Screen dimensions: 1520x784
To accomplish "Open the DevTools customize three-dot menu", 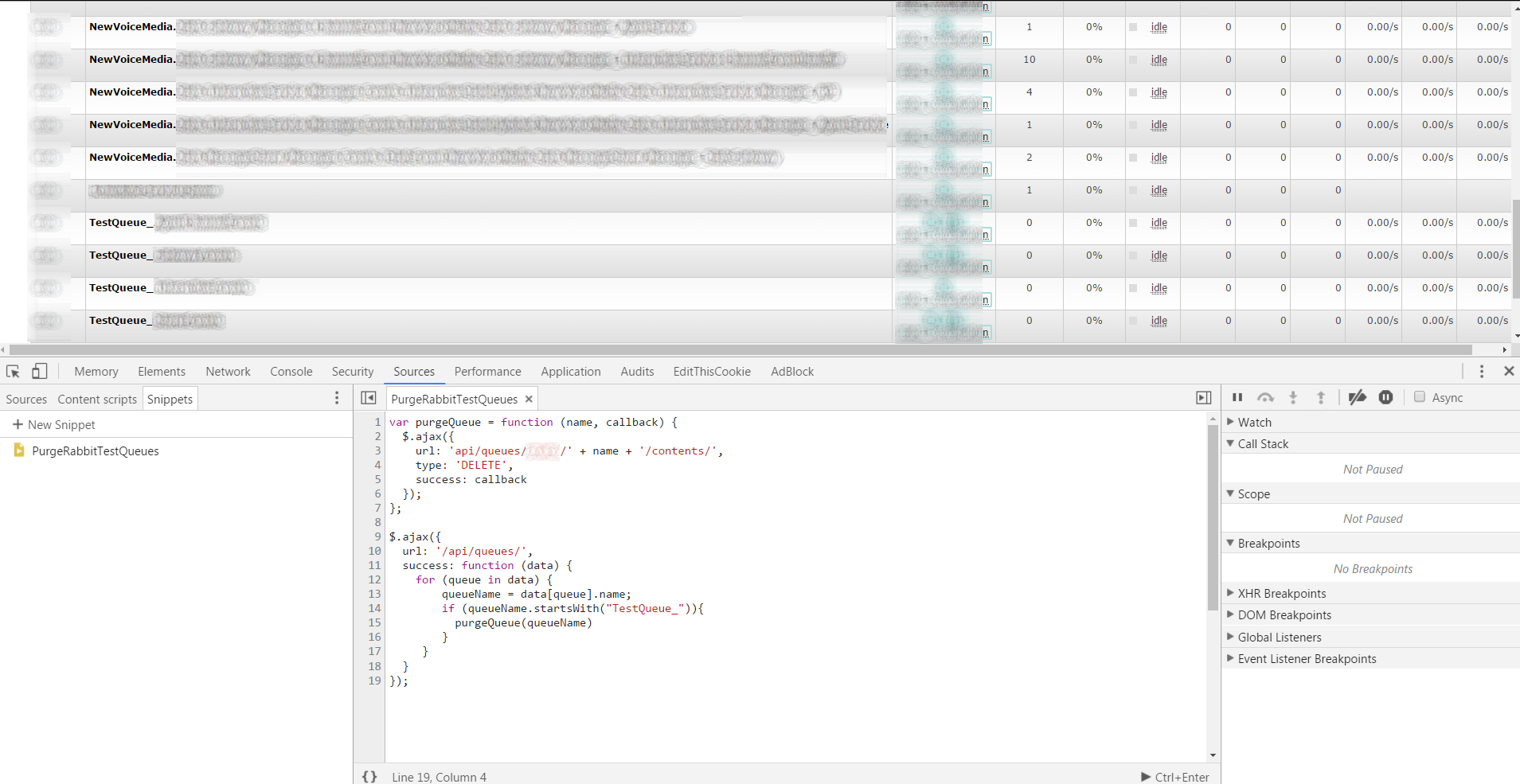I will click(1481, 372).
